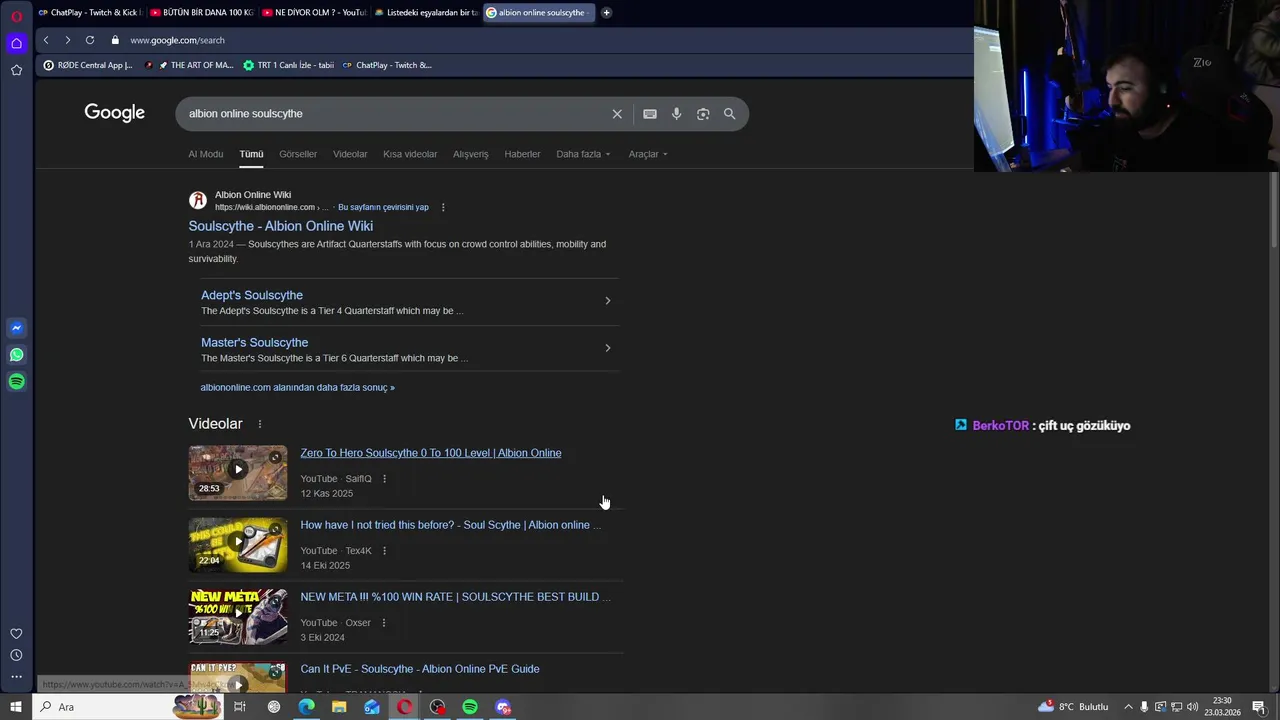
Task: Open albiononline.com alanından daha fazla sonuç link
Action: [x=298, y=387]
